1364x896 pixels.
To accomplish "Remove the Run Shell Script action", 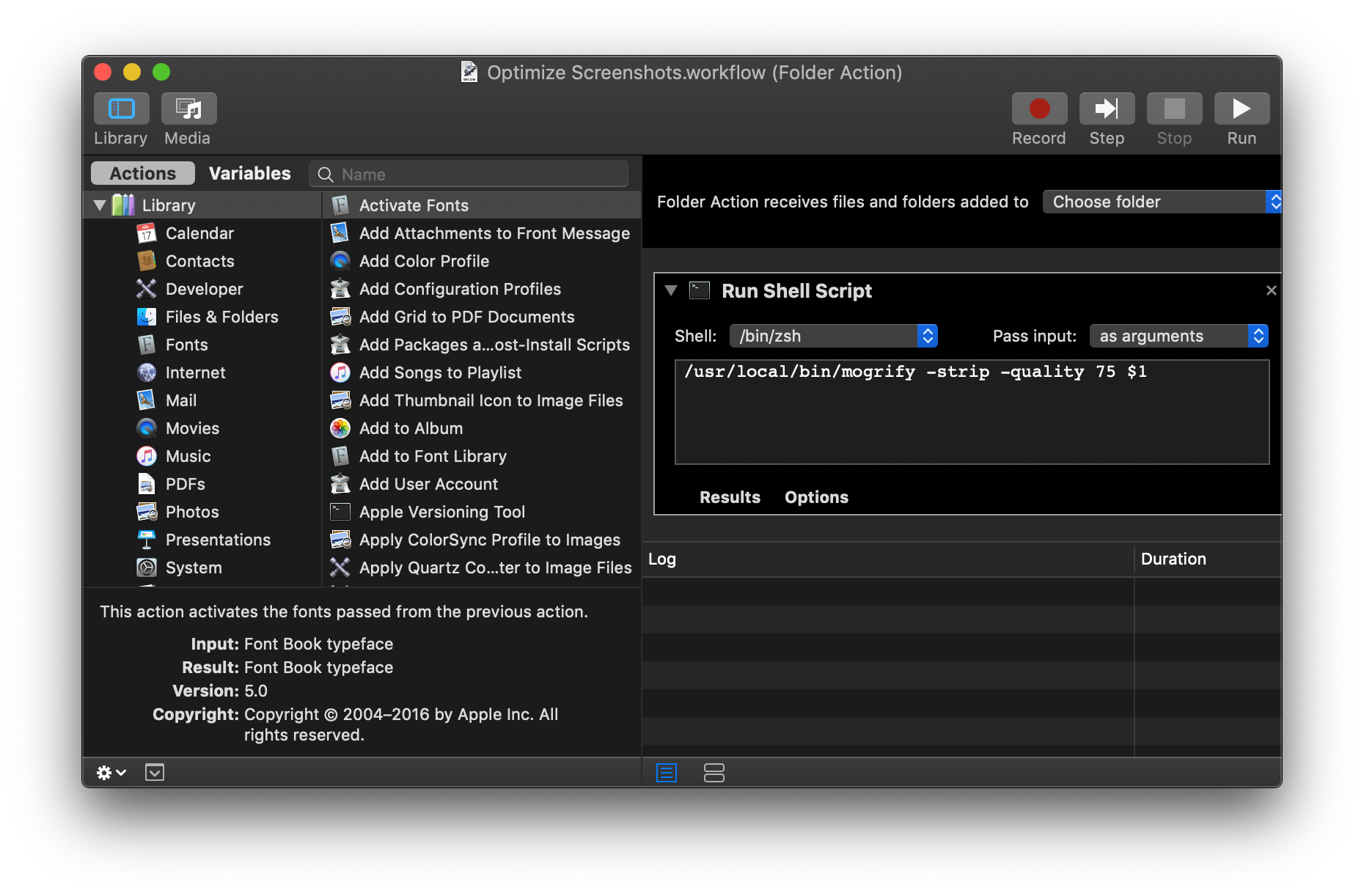I will click(x=1271, y=290).
